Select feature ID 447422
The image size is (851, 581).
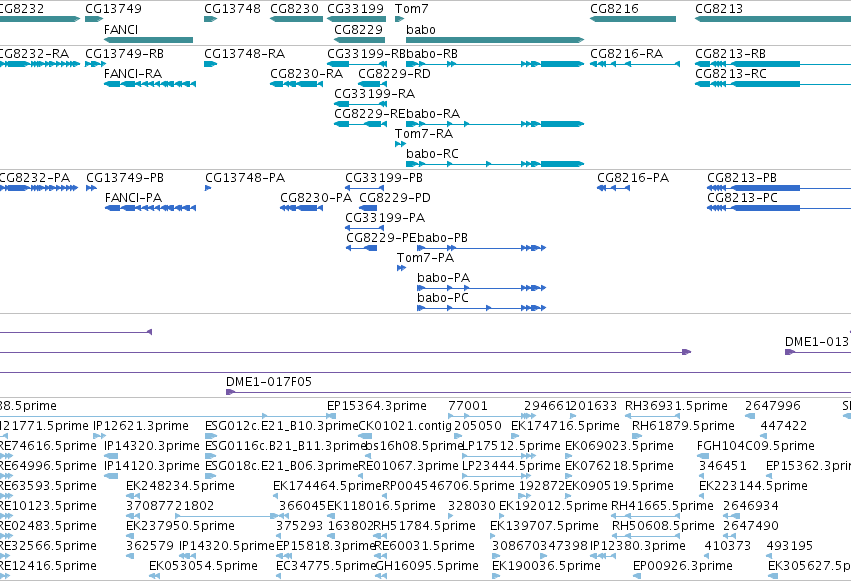coord(783,426)
